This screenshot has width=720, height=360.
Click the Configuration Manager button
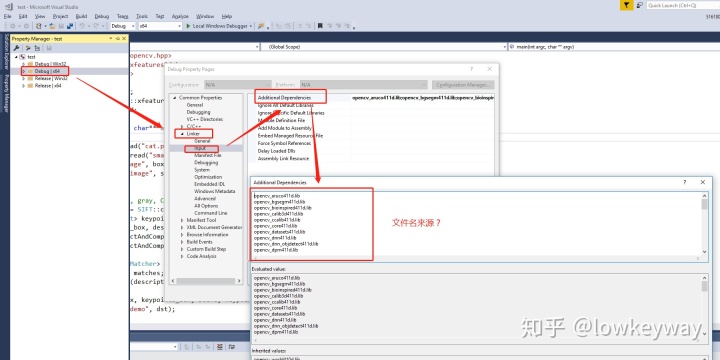[463, 85]
